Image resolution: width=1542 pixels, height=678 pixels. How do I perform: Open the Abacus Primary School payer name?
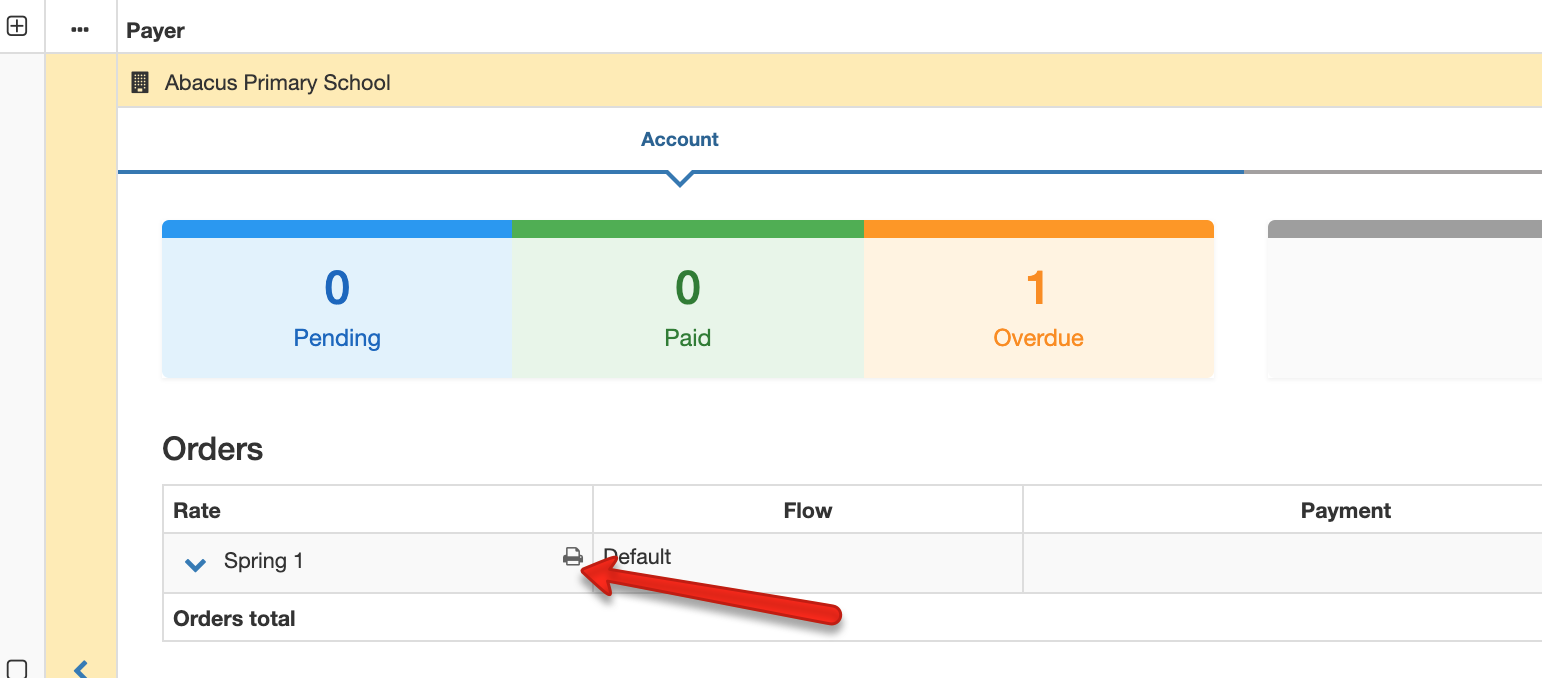tap(277, 83)
